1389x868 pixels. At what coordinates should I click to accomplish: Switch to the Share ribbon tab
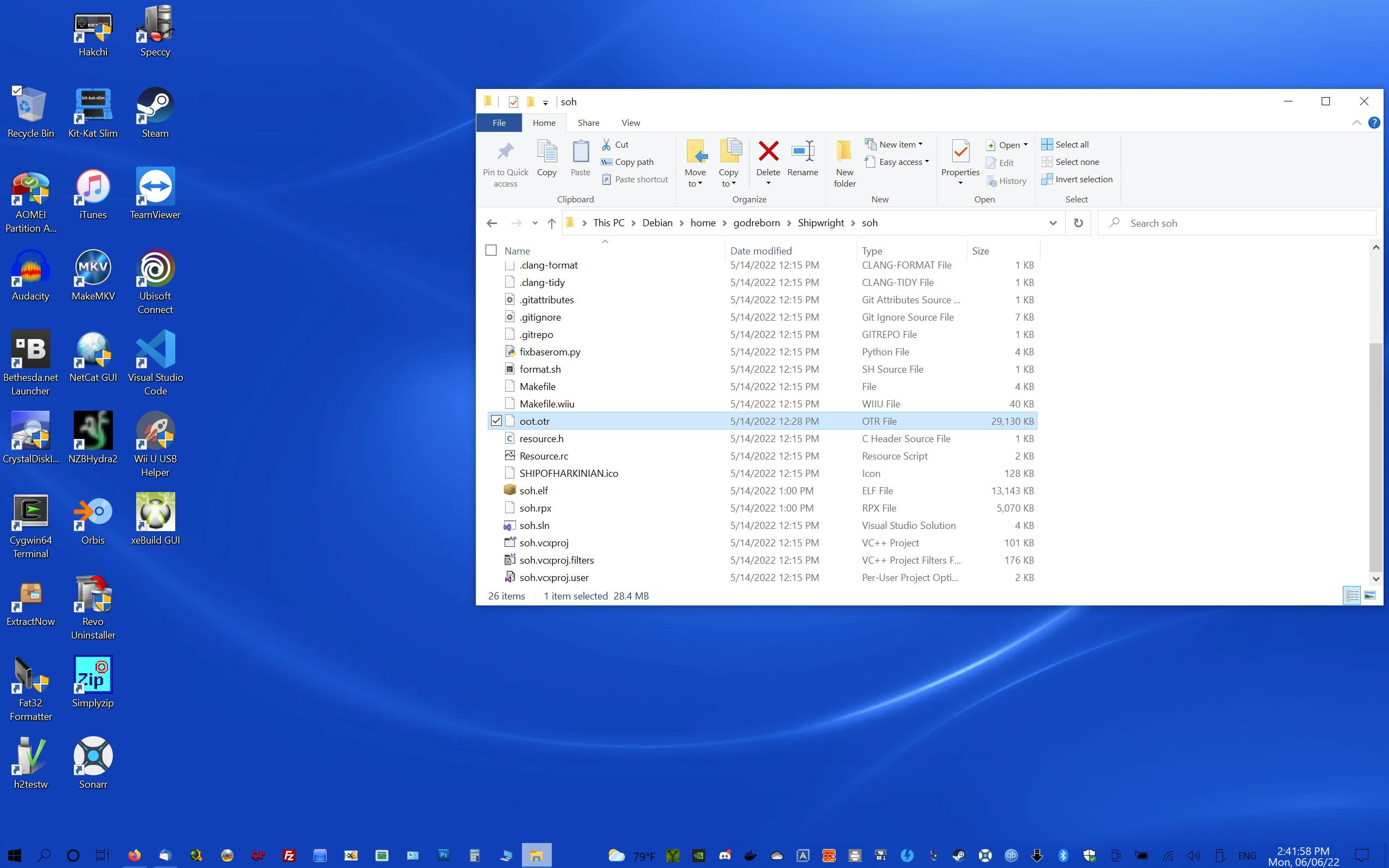point(588,122)
